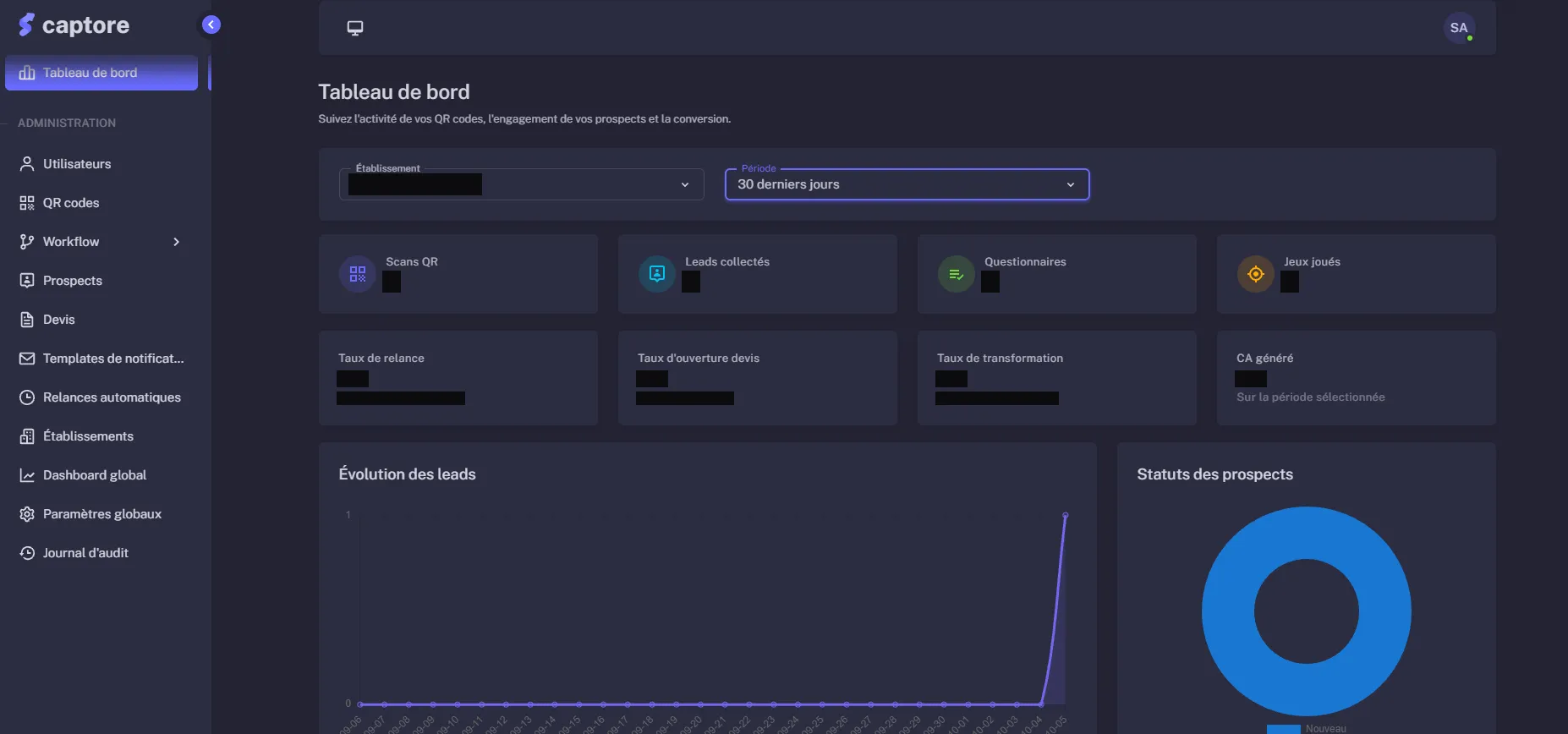
Task: Click the captore logo
Action: coord(74,25)
